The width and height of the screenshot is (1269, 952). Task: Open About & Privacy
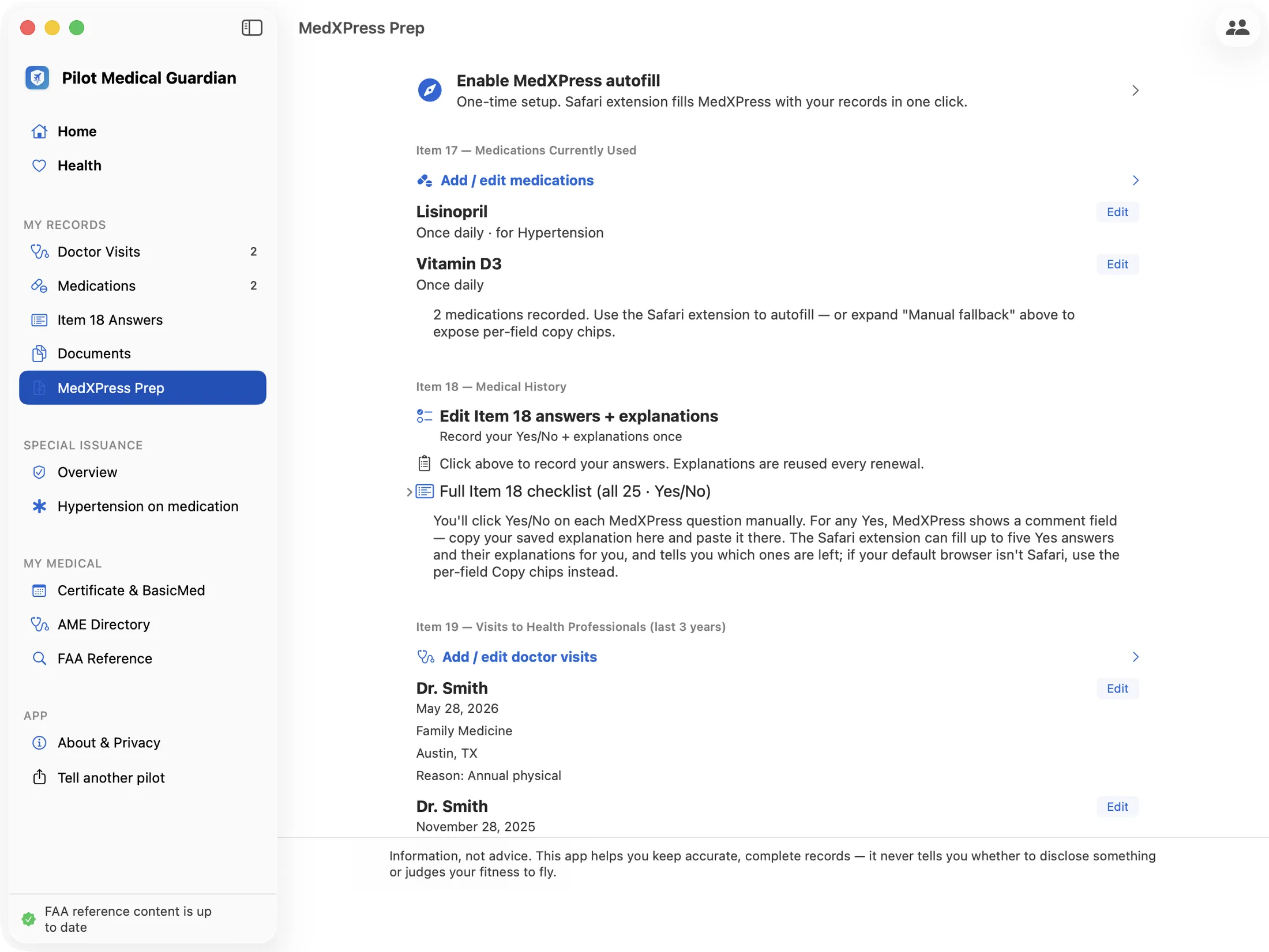pyautogui.click(x=142, y=743)
